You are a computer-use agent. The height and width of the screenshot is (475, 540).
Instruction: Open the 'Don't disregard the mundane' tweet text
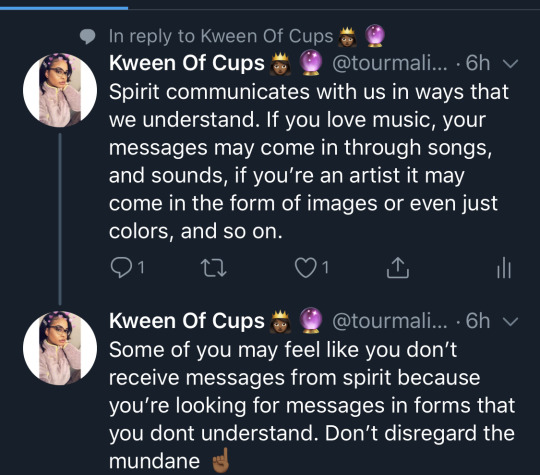tap(312, 405)
